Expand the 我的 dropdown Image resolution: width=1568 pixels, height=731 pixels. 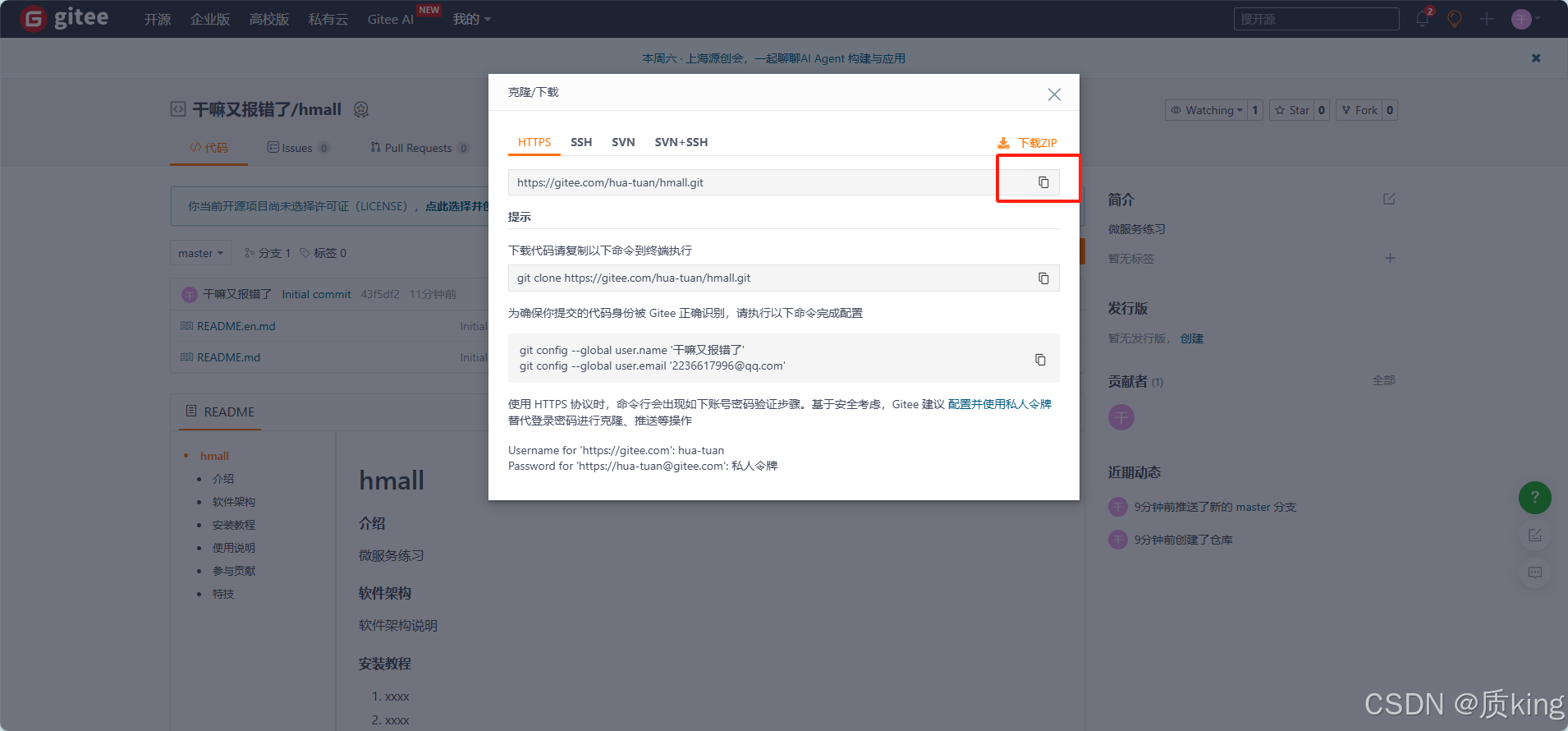click(472, 19)
